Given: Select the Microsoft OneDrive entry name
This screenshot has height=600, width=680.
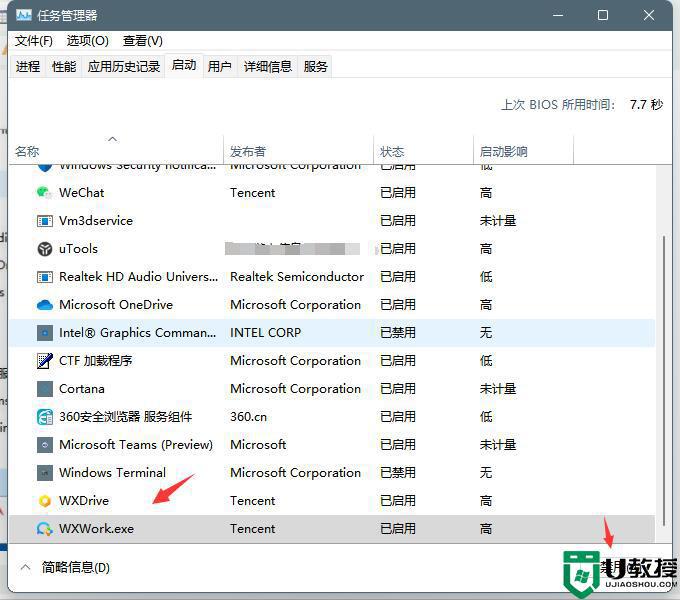Looking at the screenshot, I should tap(116, 305).
